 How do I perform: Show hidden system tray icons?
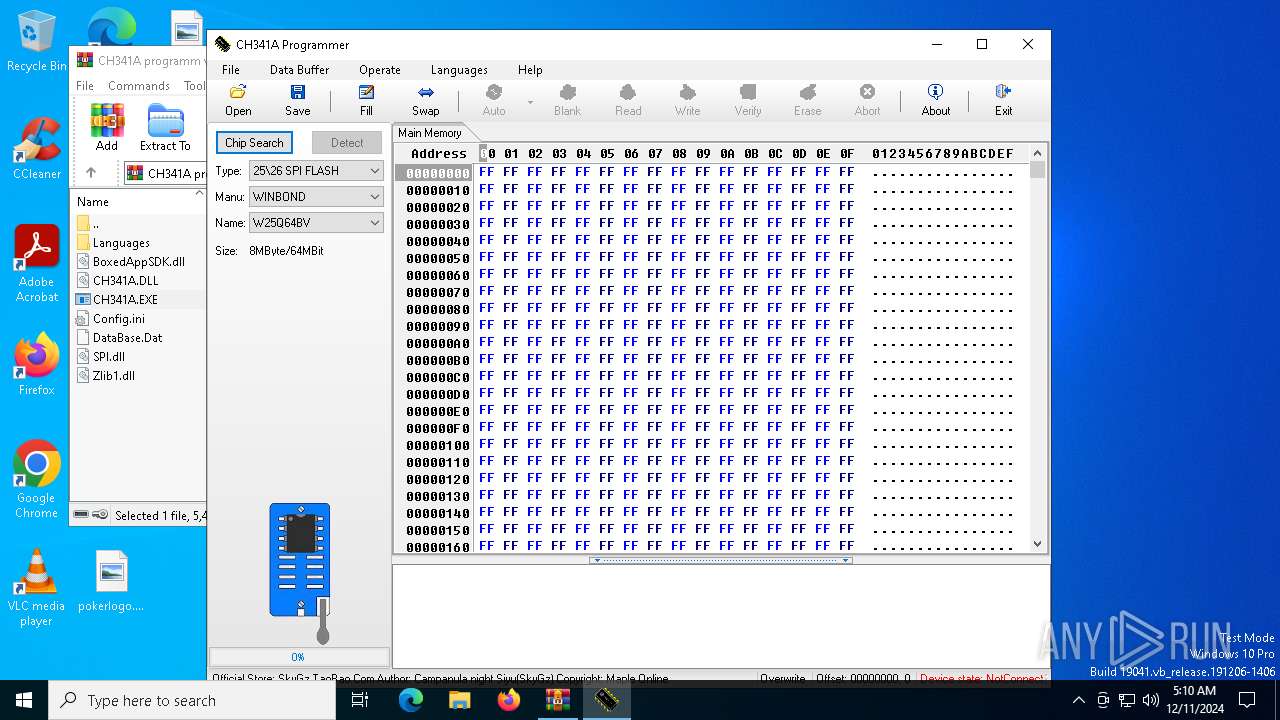[1078, 700]
